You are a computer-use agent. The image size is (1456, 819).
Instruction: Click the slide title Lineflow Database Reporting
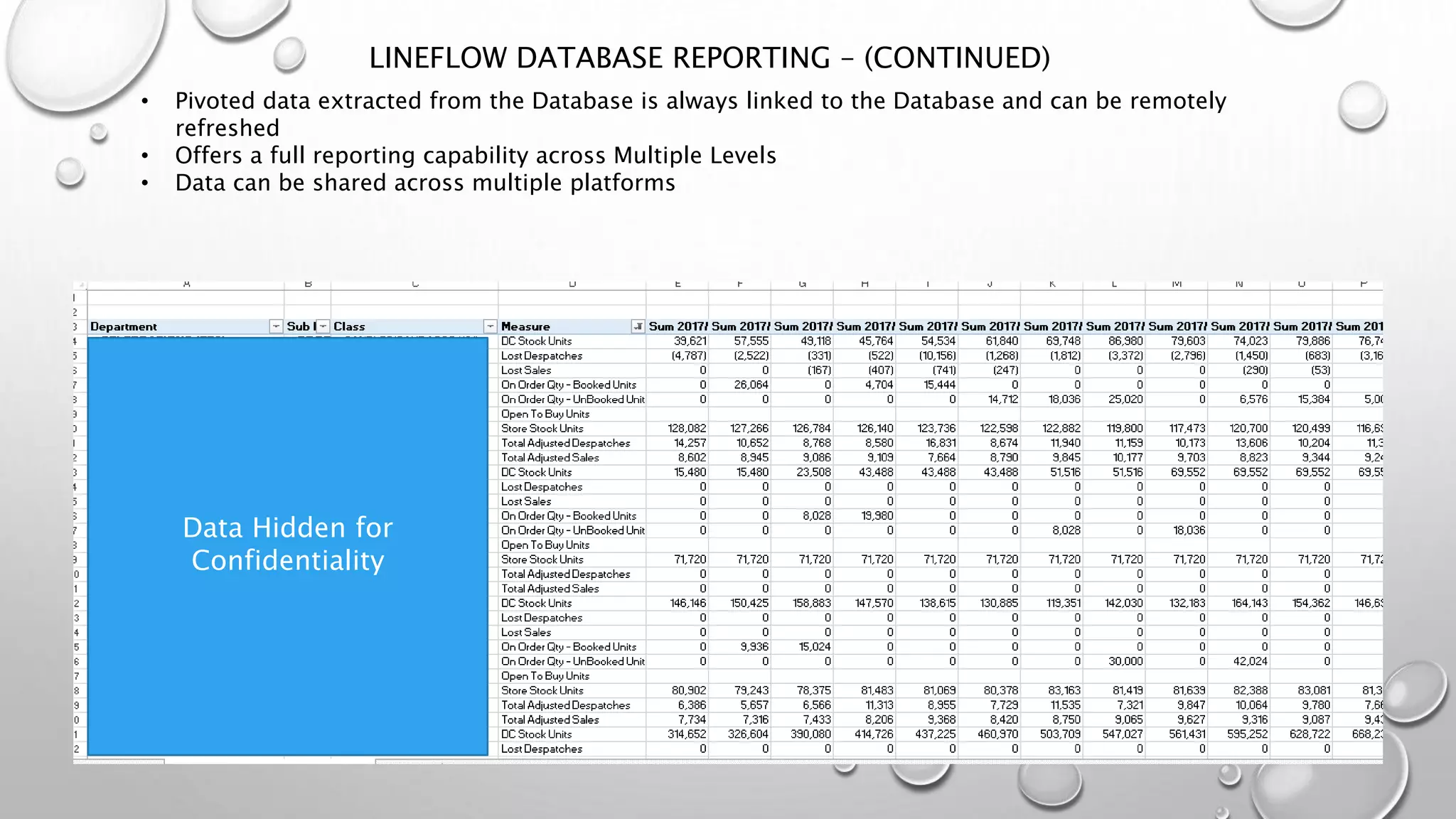[x=709, y=58]
